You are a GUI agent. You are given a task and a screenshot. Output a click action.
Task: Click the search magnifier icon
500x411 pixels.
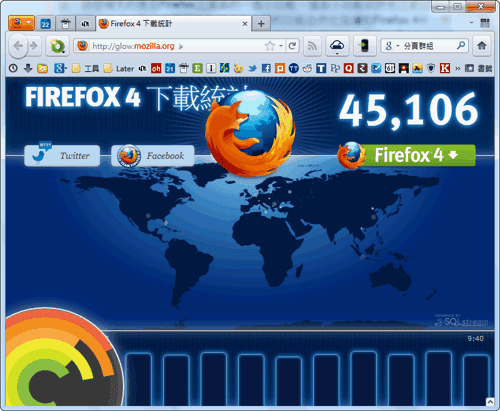461,45
